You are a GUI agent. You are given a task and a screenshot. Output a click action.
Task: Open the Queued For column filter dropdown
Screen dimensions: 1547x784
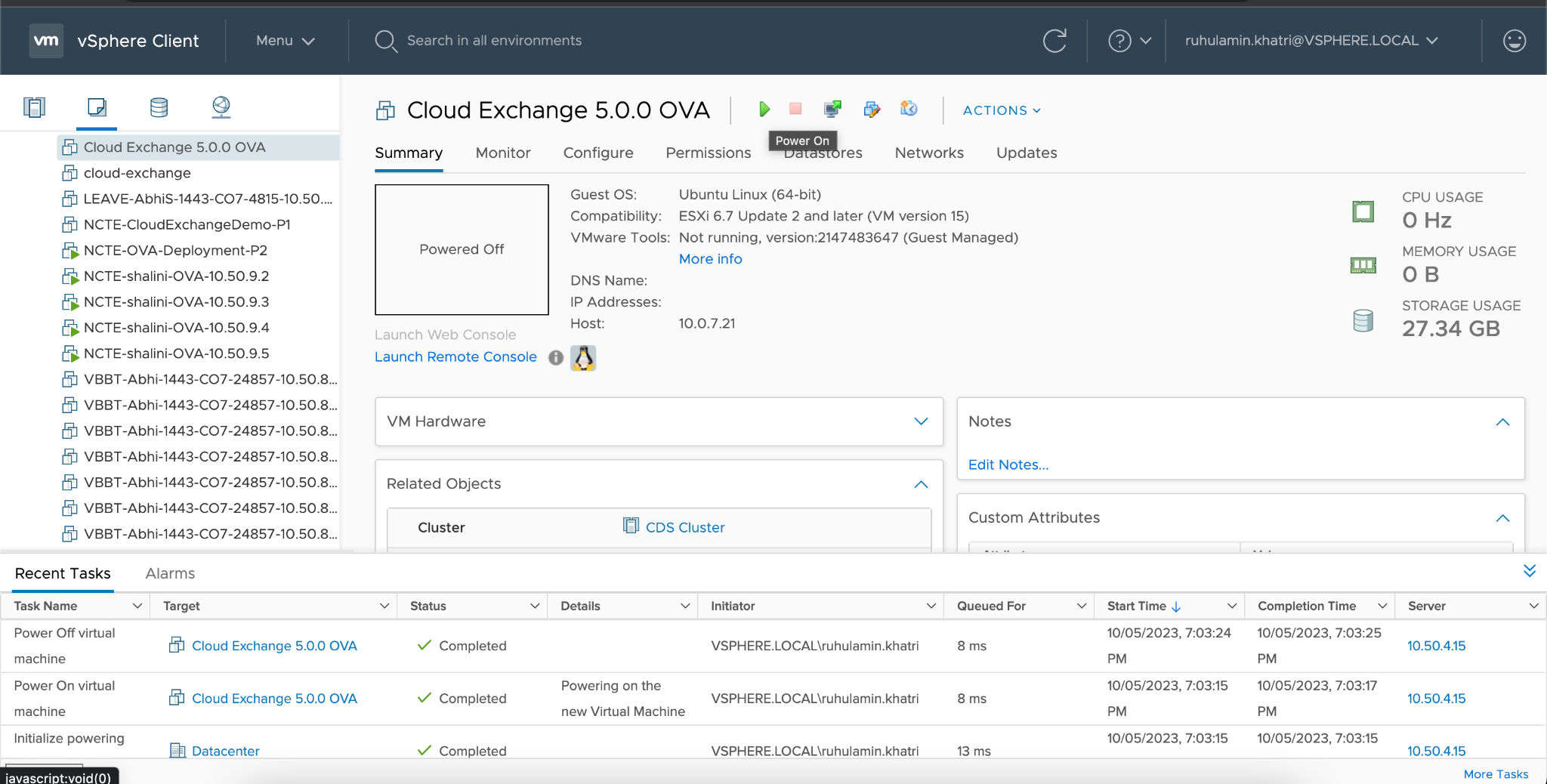(1082, 606)
